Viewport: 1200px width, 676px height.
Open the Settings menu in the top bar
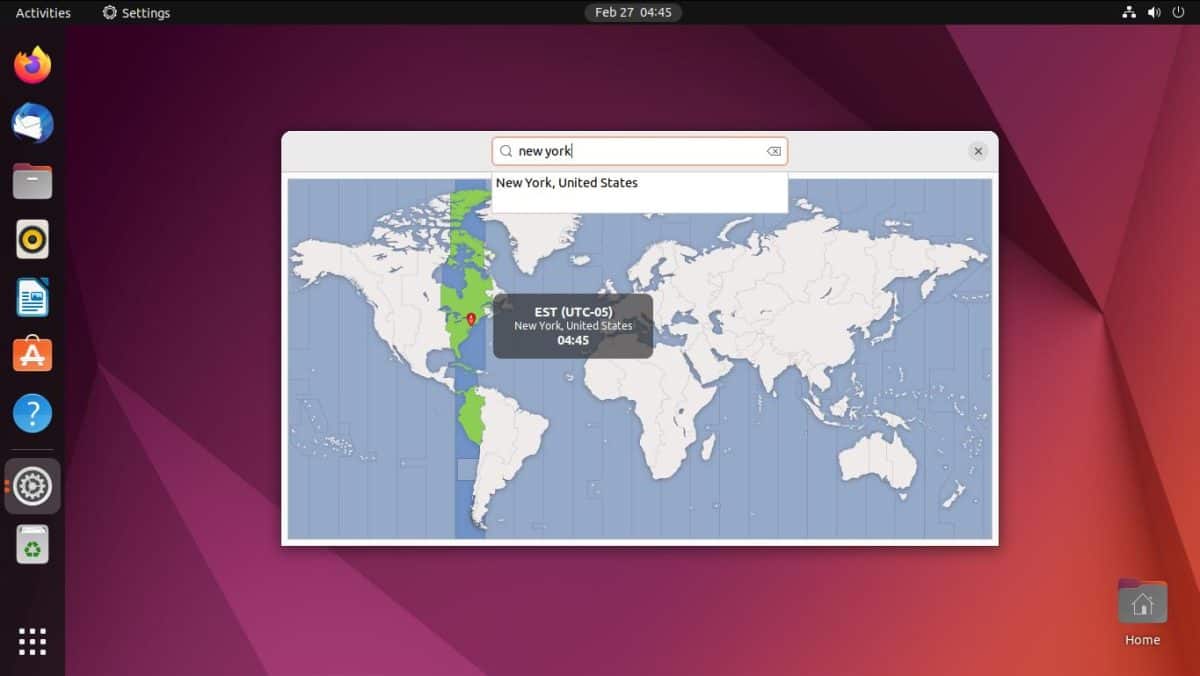click(x=135, y=12)
